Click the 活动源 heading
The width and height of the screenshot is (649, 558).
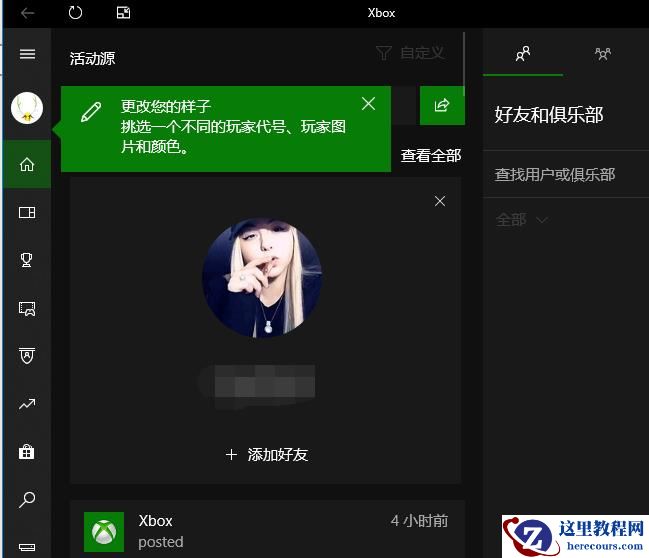pyautogui.click(x=92, y=58)
